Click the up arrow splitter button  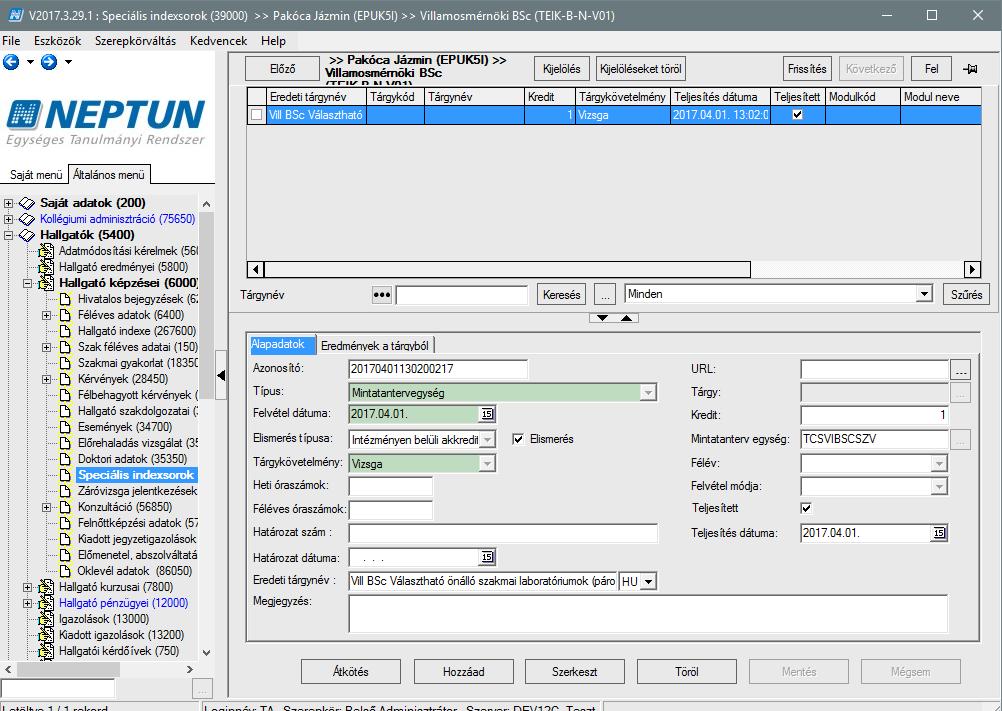pos(627,317)
